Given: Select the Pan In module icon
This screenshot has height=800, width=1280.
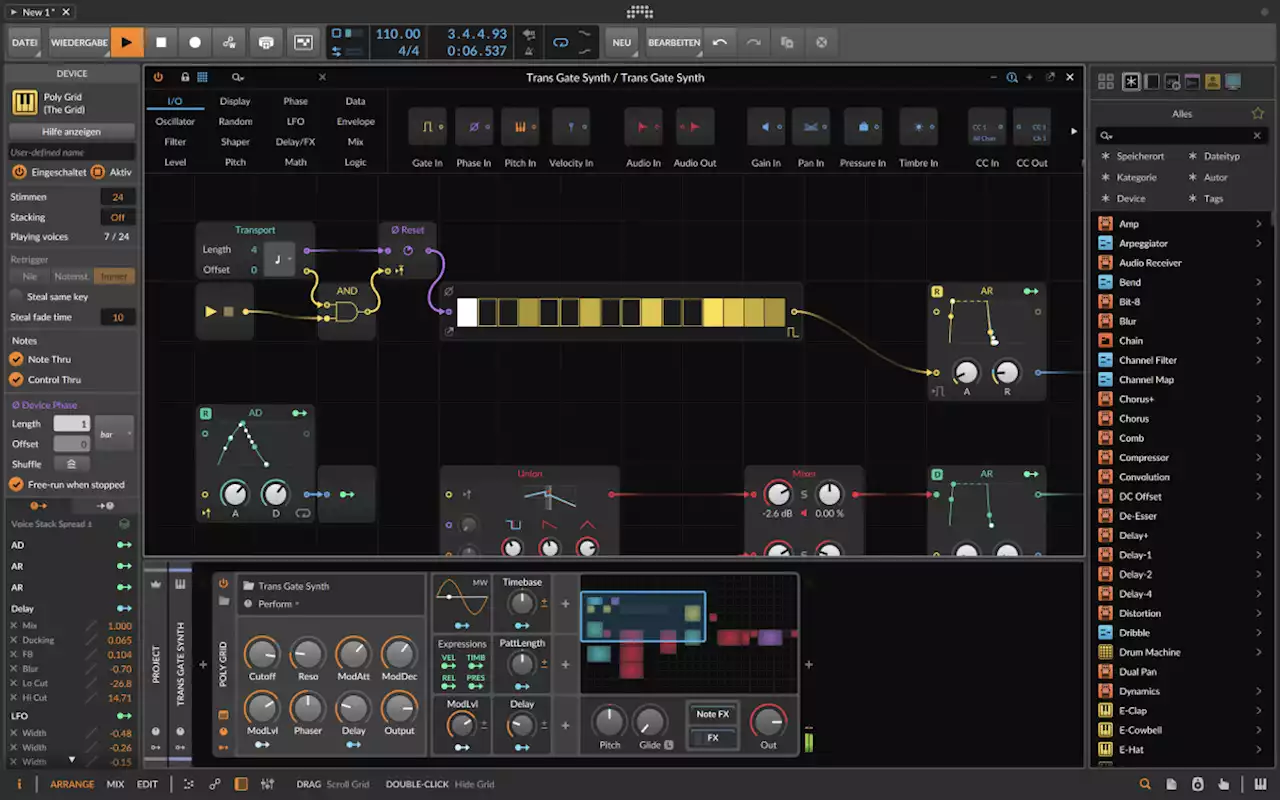Looking at the screenshot, I should (x=811, y=127).
